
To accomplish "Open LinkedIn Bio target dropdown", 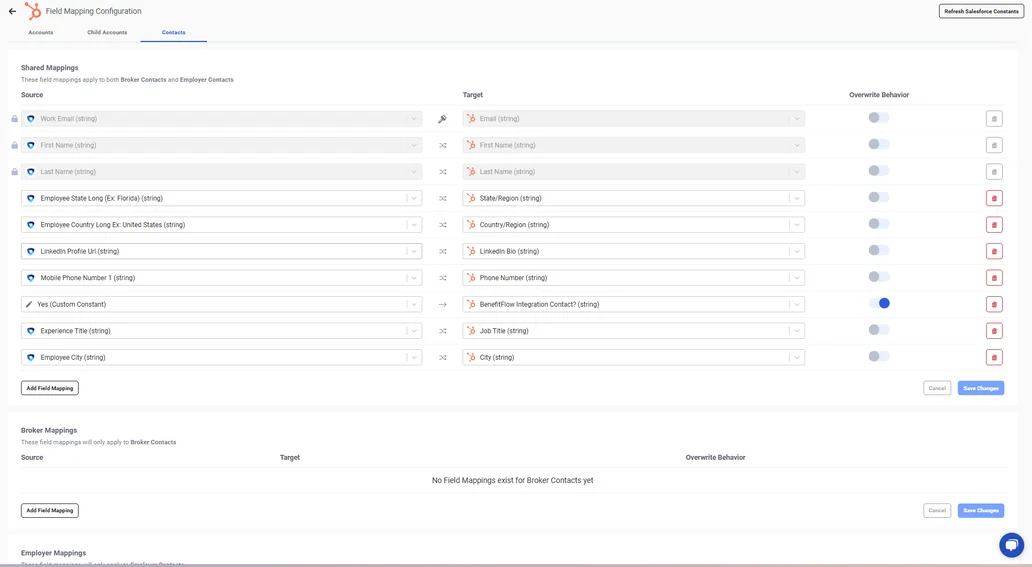I will 633,251.
